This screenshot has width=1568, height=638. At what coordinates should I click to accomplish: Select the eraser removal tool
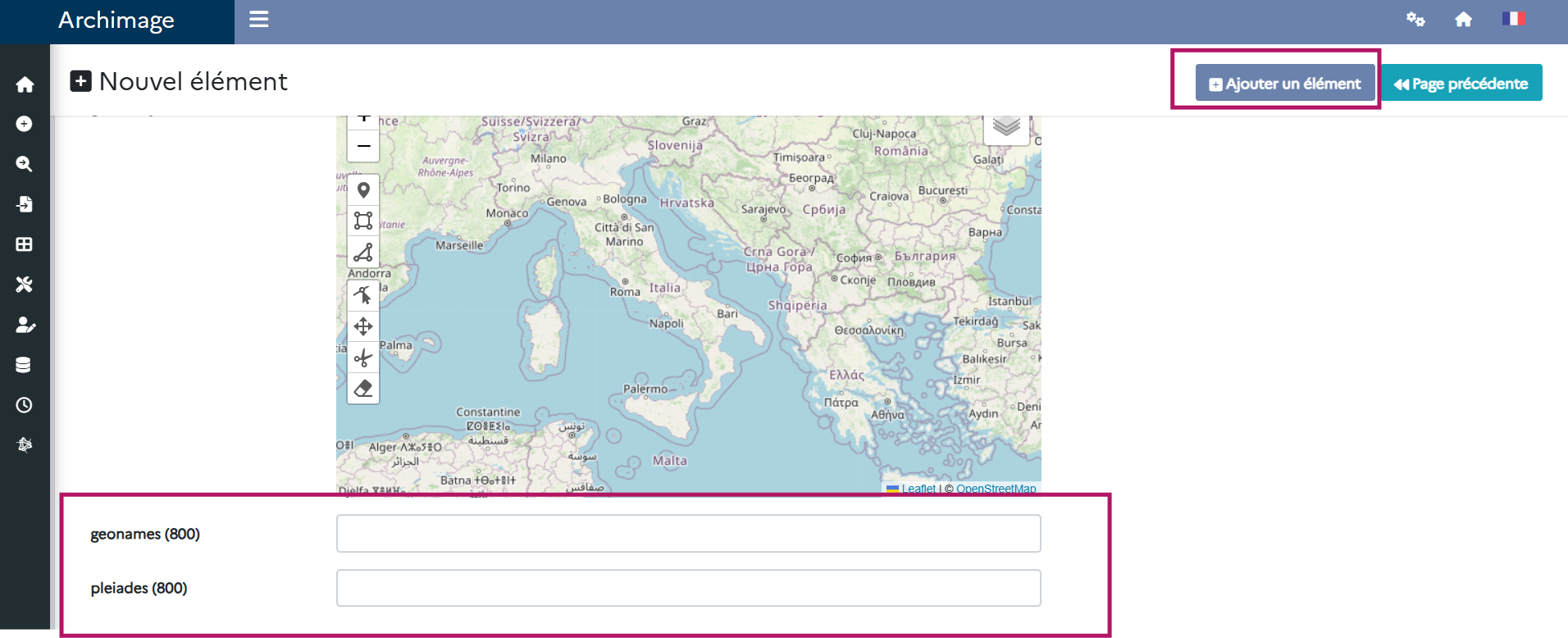point(363,388)
